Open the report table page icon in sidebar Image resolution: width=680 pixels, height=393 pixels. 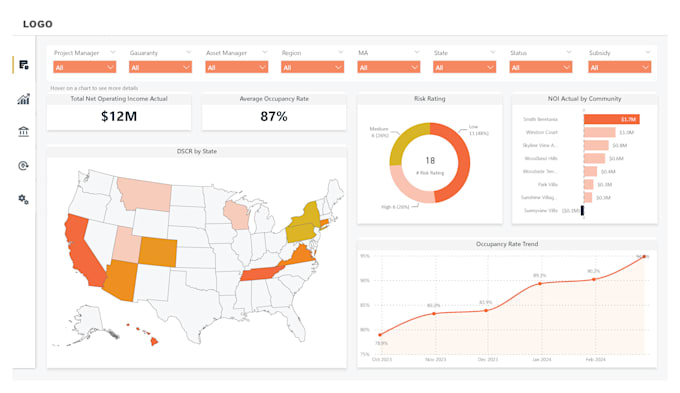(23, 65)
